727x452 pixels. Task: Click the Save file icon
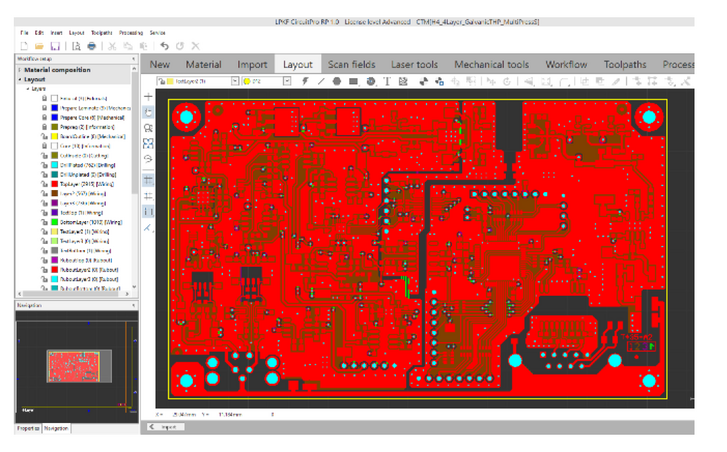(x=54, y=46)
